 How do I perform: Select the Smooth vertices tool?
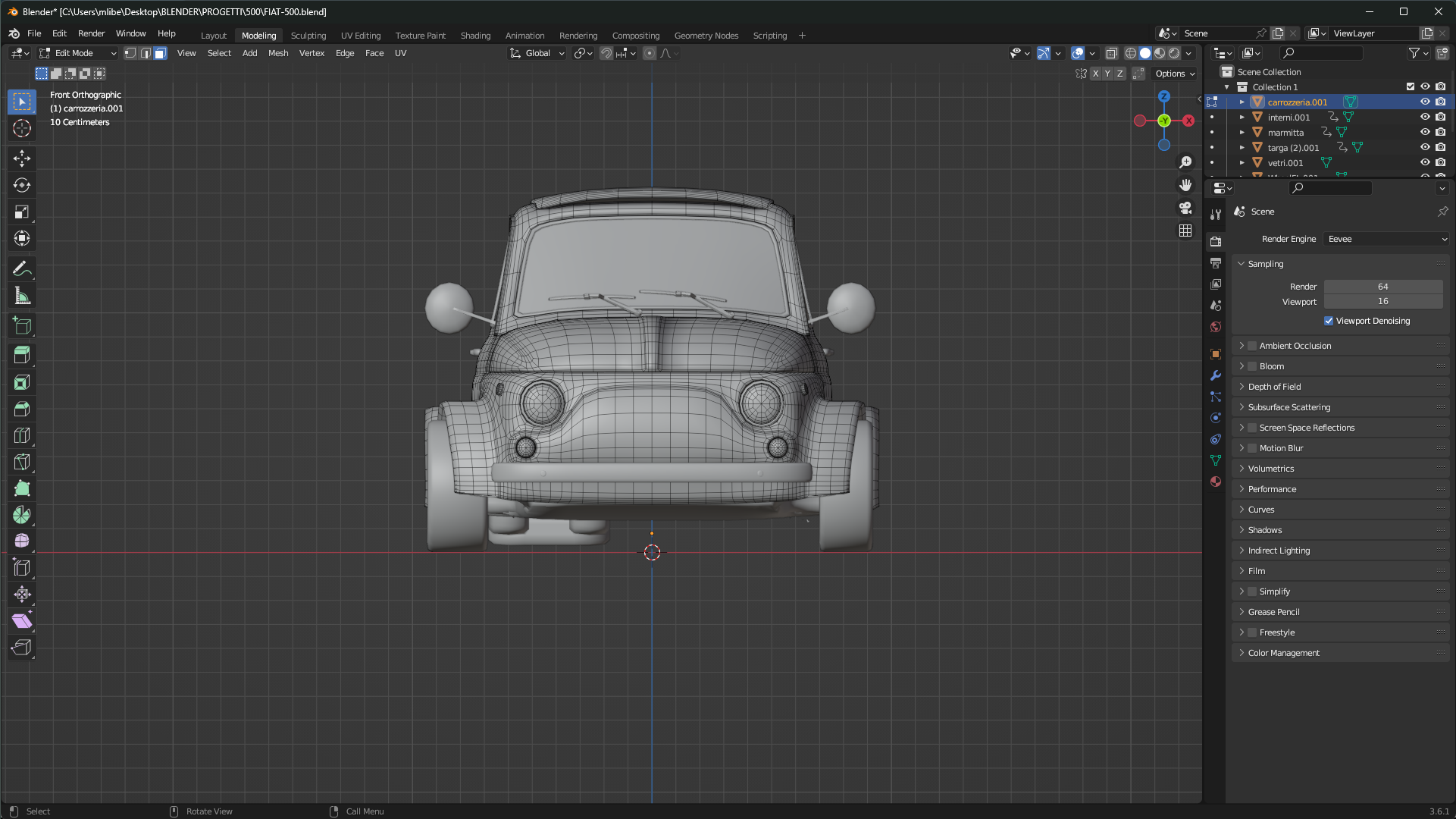pos(22,541)
